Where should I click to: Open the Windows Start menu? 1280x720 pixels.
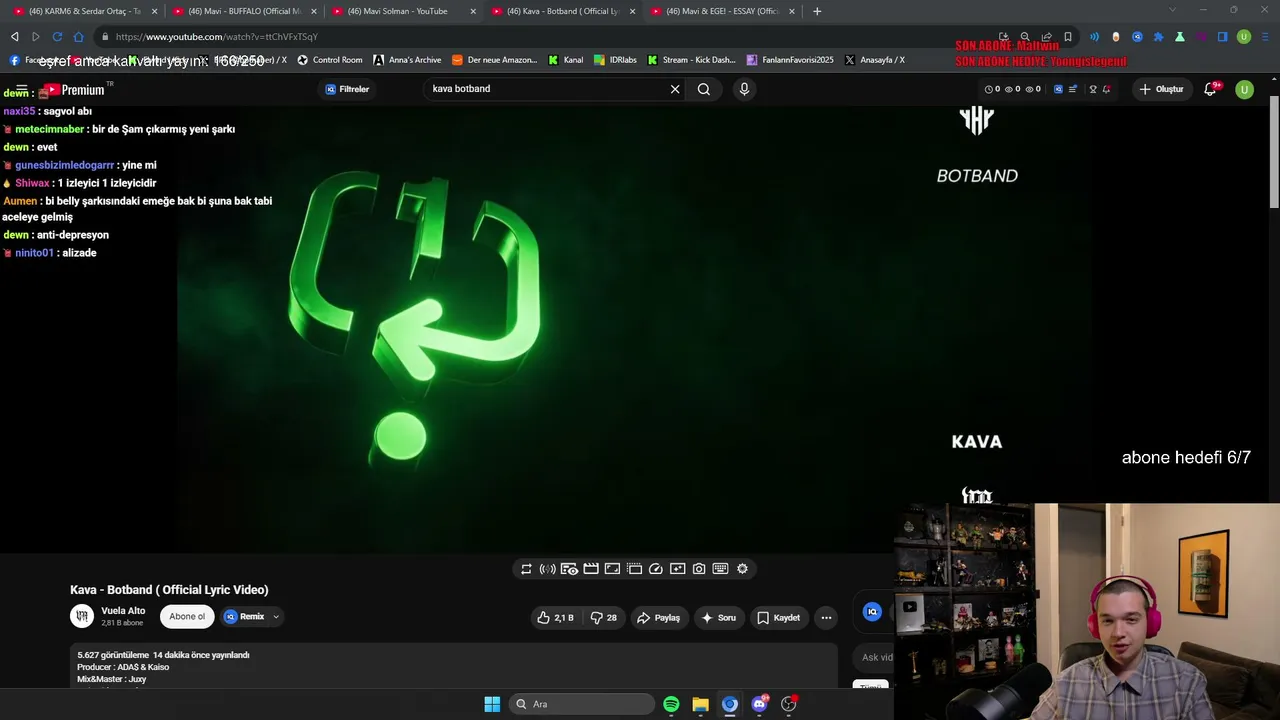[x=492, y=704]
